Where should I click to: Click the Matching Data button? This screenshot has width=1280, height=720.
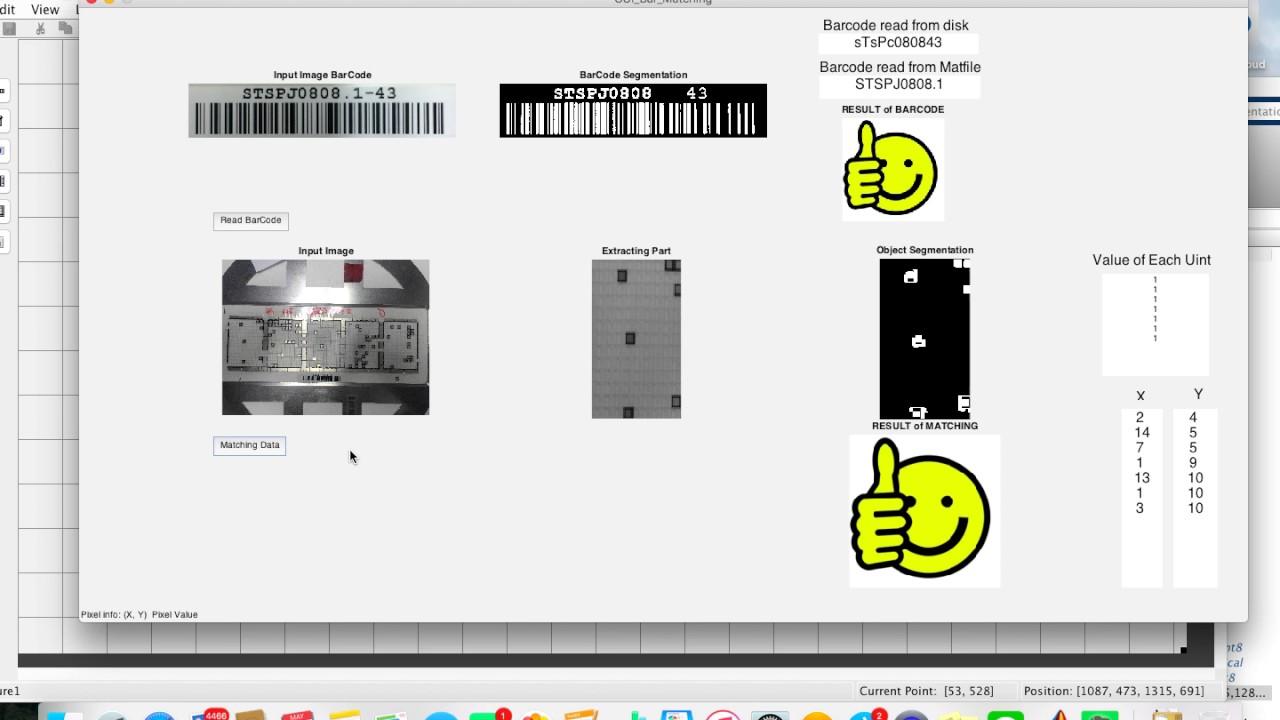[250, 446]
